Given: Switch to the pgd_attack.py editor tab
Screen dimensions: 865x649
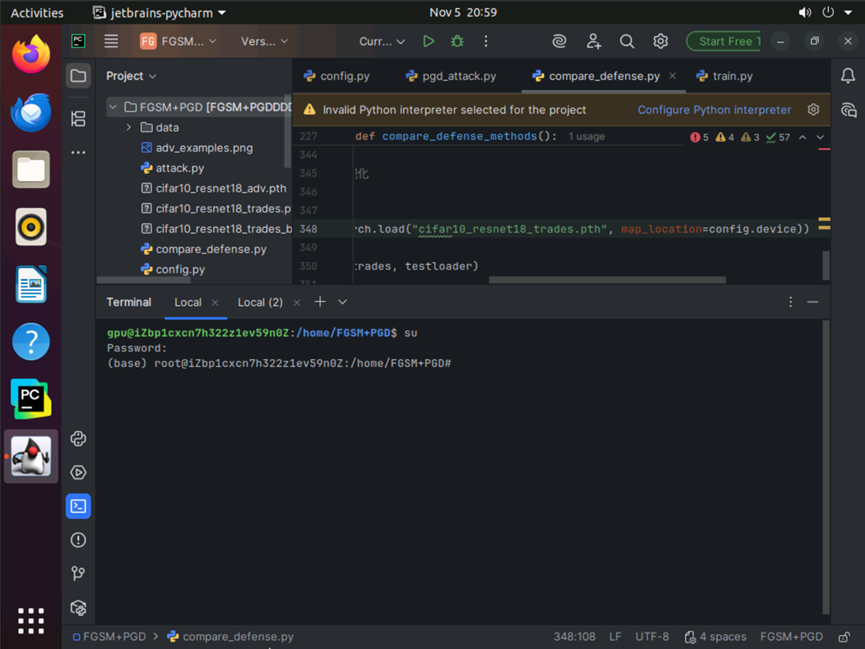Looking at the screenshot, I should [450, 76].
